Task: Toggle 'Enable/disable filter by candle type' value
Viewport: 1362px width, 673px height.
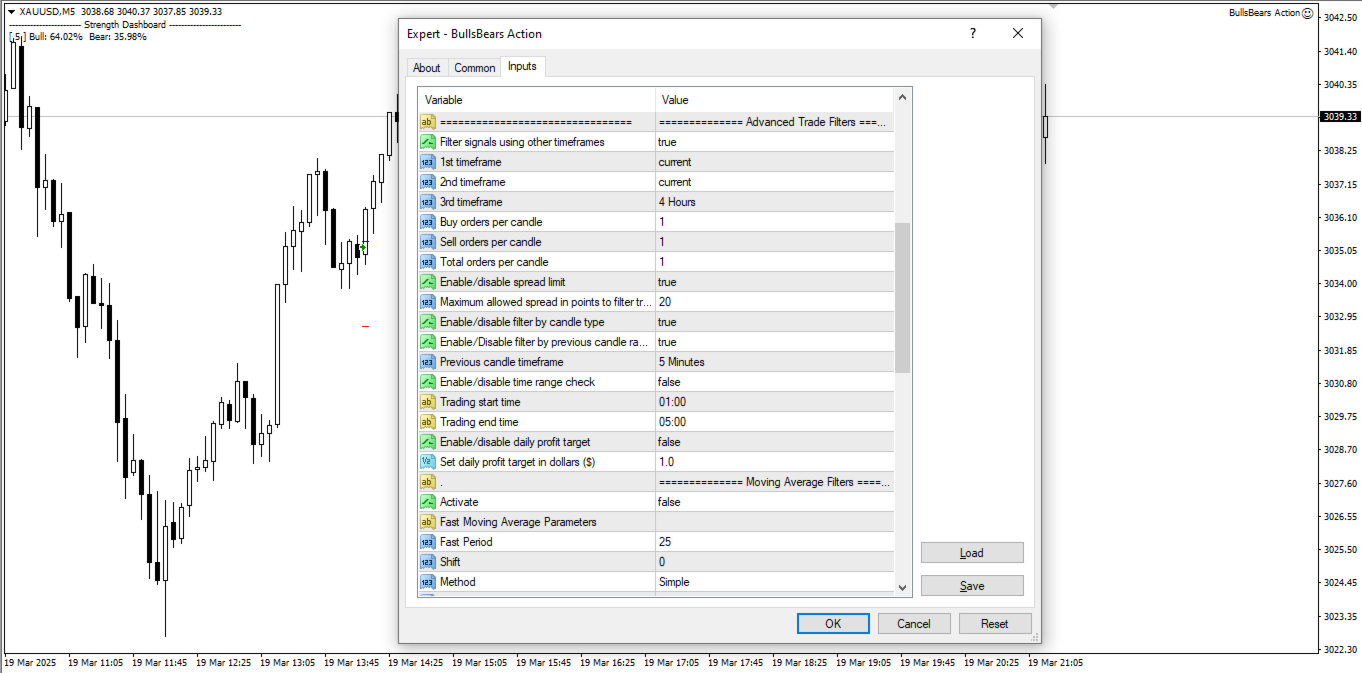Action: (775, 322)
